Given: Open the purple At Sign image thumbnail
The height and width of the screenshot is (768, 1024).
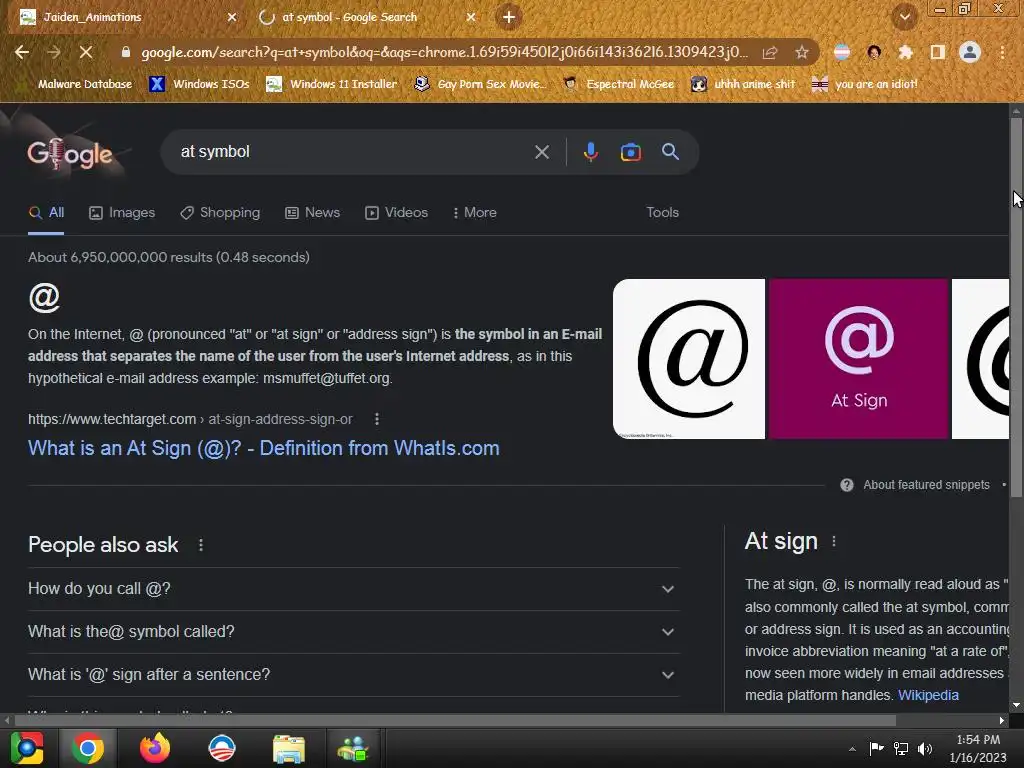Looking at the screenshot, I should click(x=858, y=359).
